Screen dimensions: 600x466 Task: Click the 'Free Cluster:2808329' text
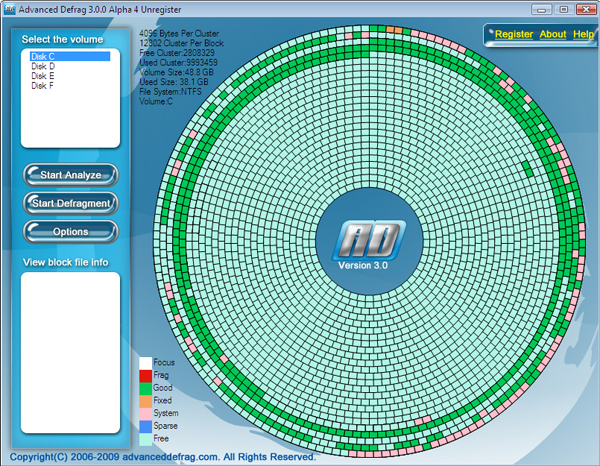(177, 53)
